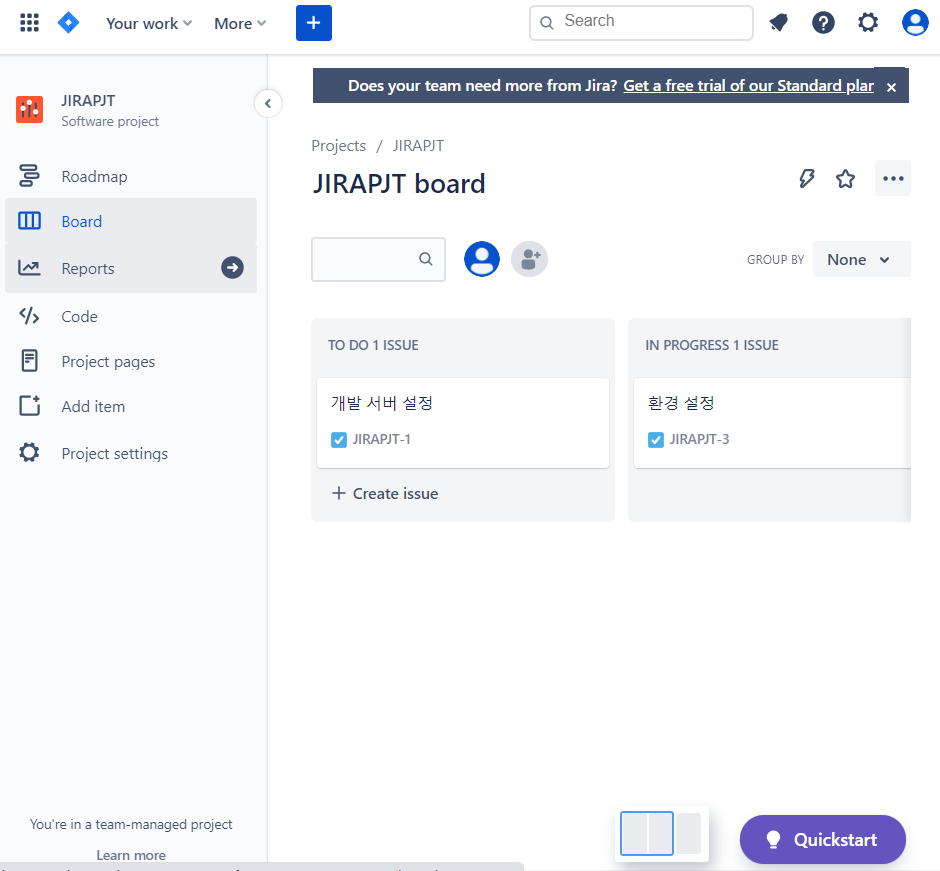Click the board search input field
This screenshot has height=871, width=940.
(x=378, y=259)
